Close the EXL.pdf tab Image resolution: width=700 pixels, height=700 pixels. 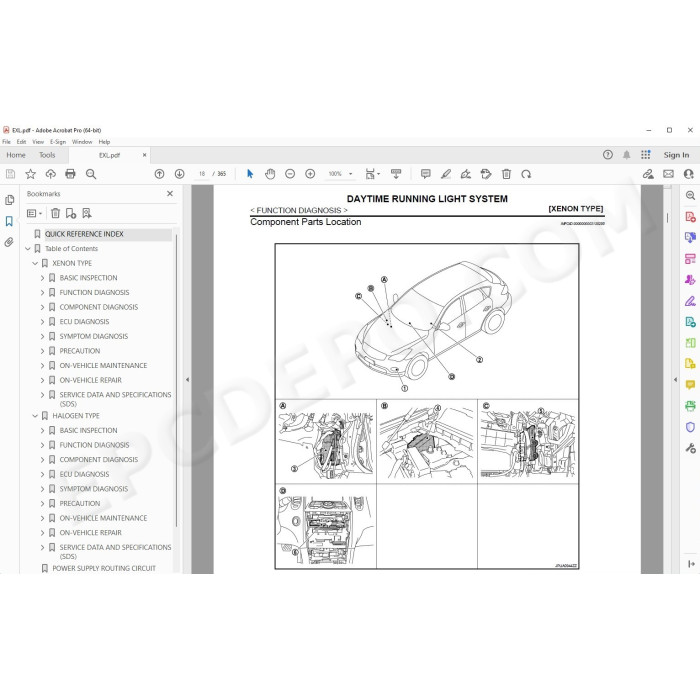pos(144,155)
